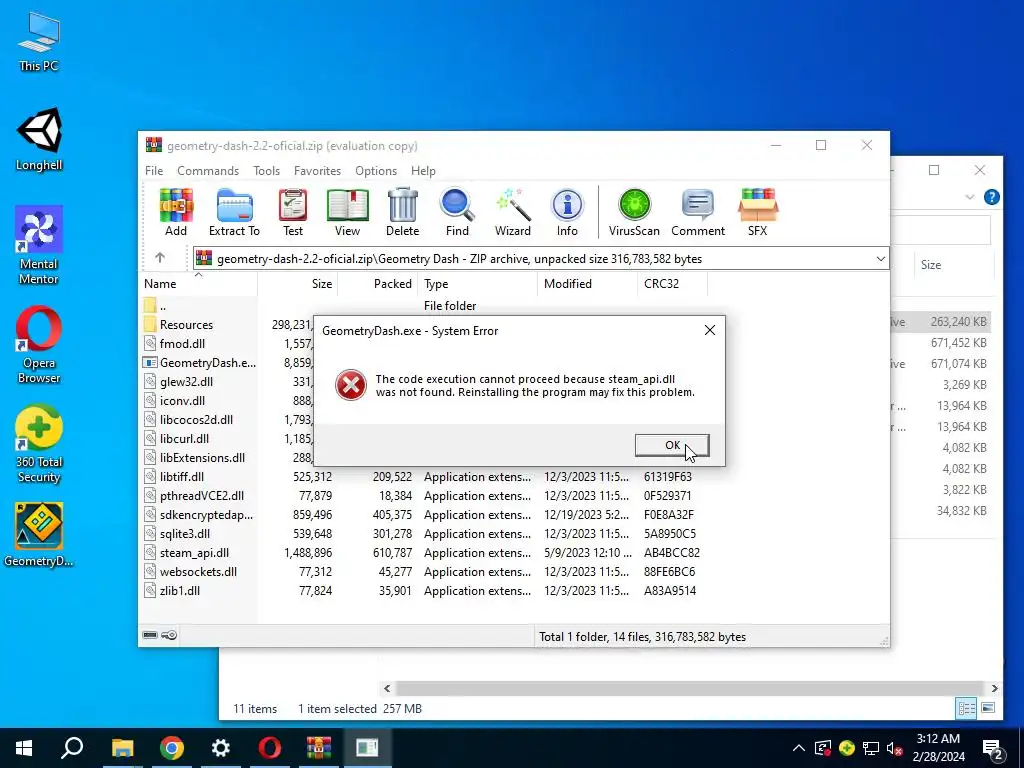The image size is (1024, 768).
Task: Open the Commands menu
Action: (x=208, y=170)
